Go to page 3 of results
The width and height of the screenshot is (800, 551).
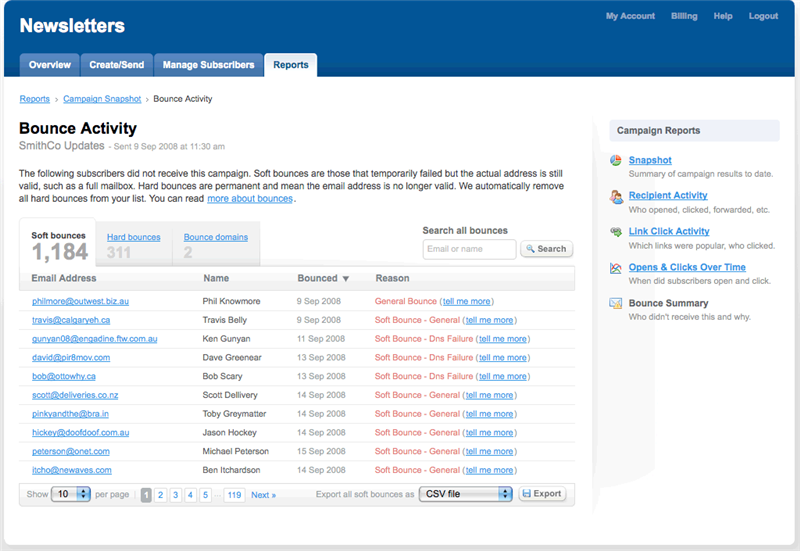(x=175, y=495)
